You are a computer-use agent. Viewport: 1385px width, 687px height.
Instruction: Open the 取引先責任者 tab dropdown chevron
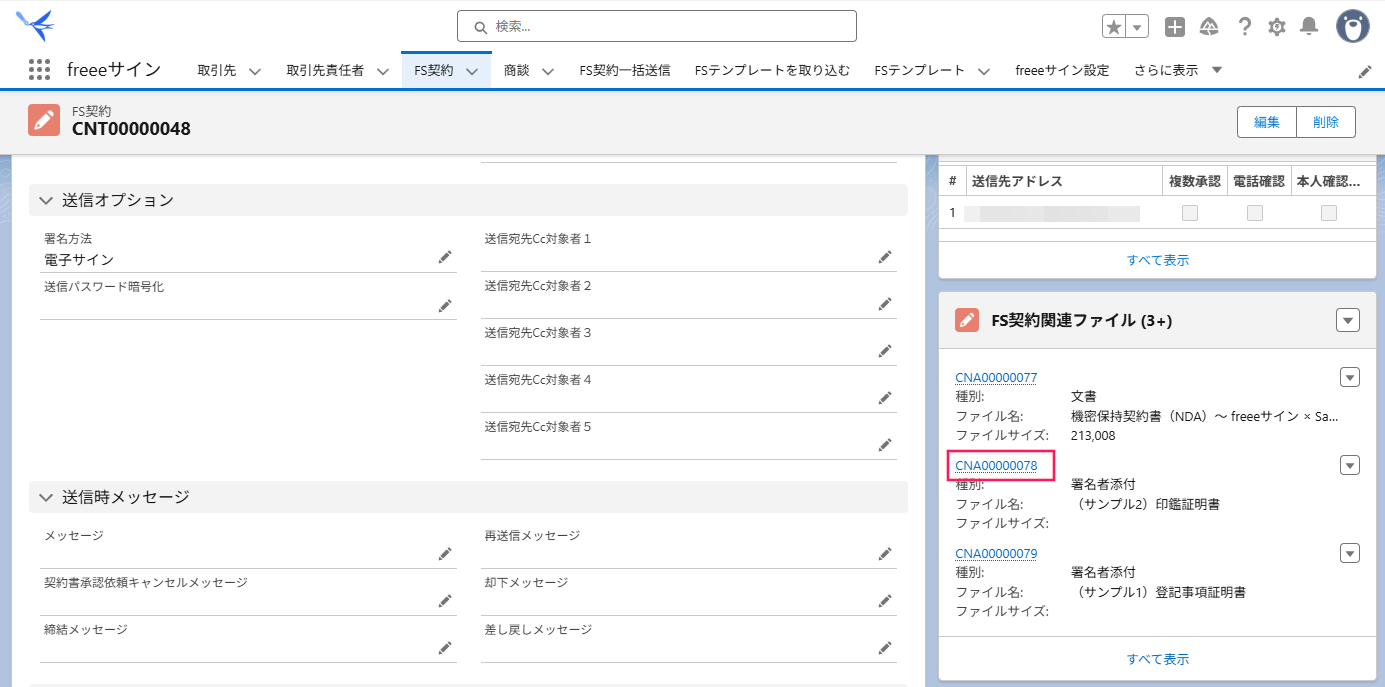click(x=383, y=71)
